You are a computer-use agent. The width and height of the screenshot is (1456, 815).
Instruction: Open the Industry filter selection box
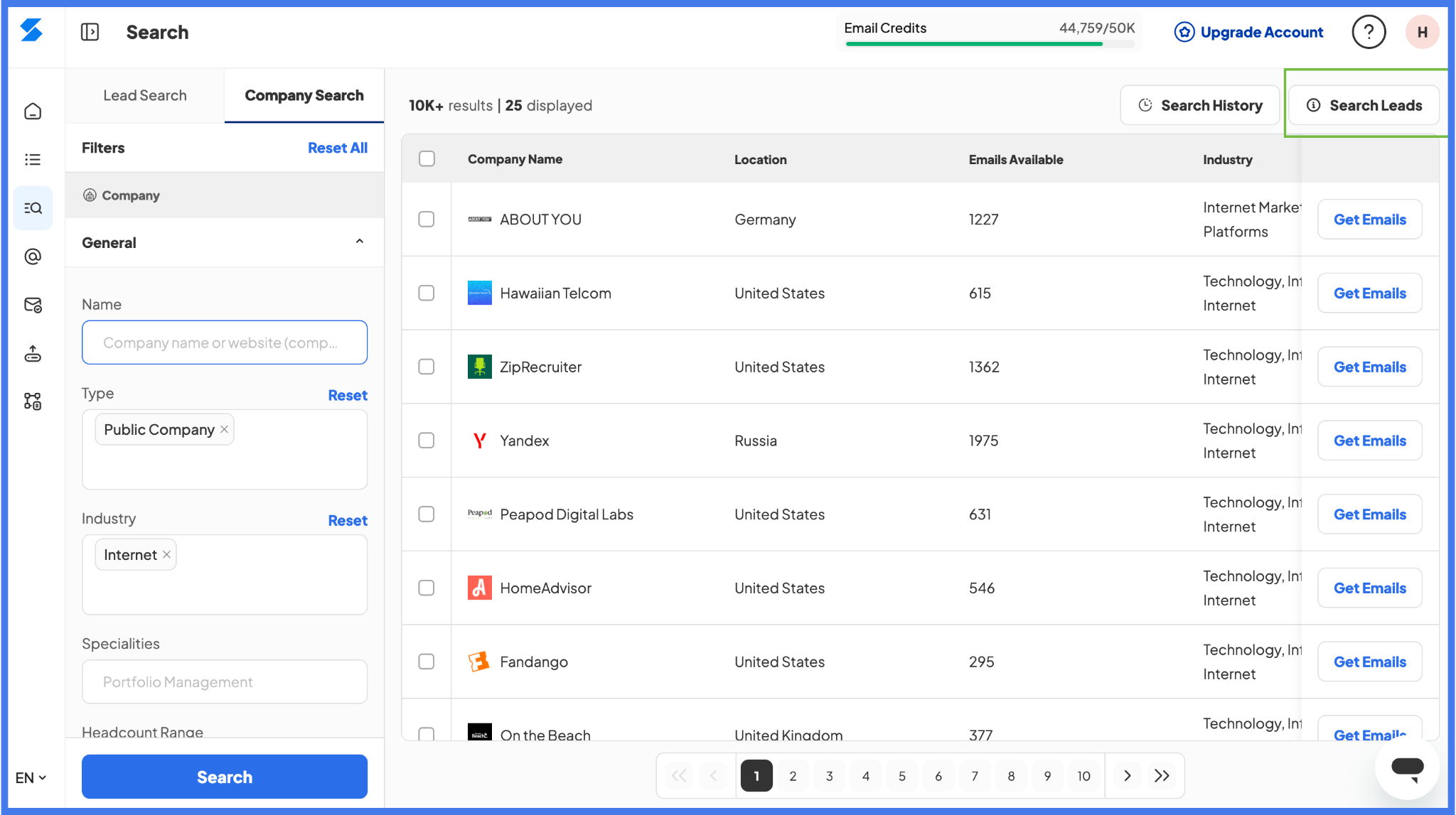point(225,574)
